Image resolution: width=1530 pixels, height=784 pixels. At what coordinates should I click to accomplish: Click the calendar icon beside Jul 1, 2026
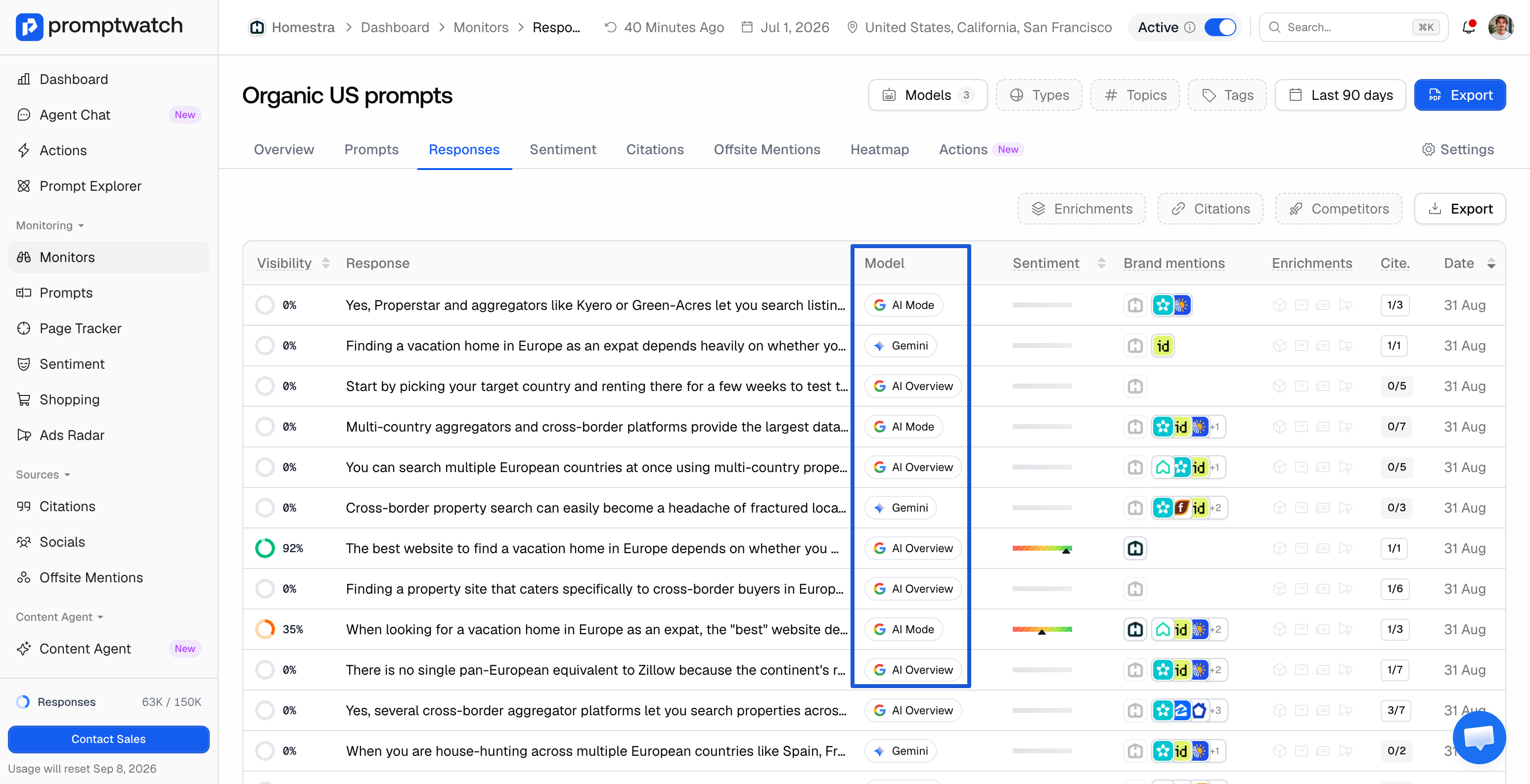747,27
